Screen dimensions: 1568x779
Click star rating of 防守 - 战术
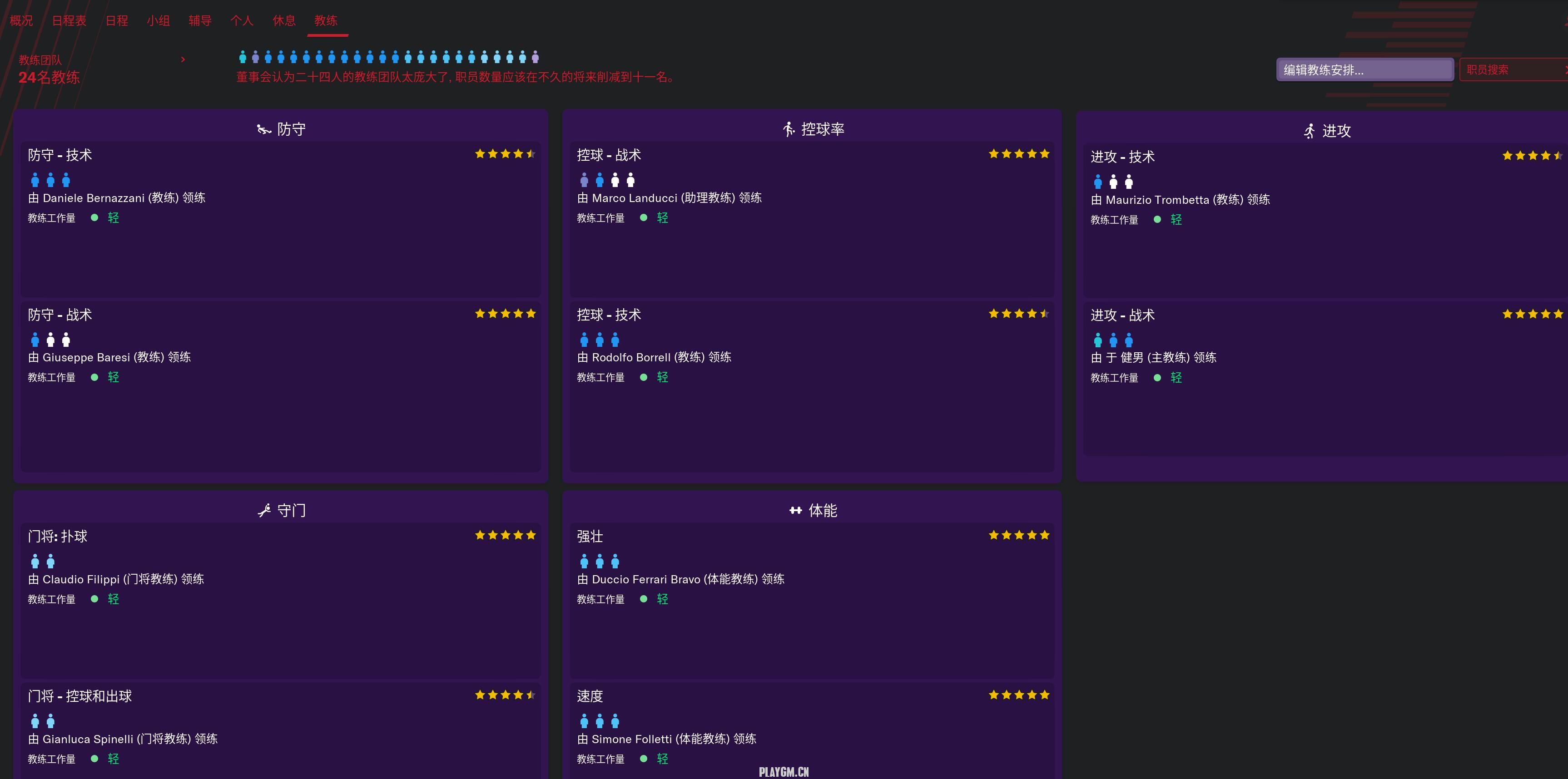pos(505,314)
